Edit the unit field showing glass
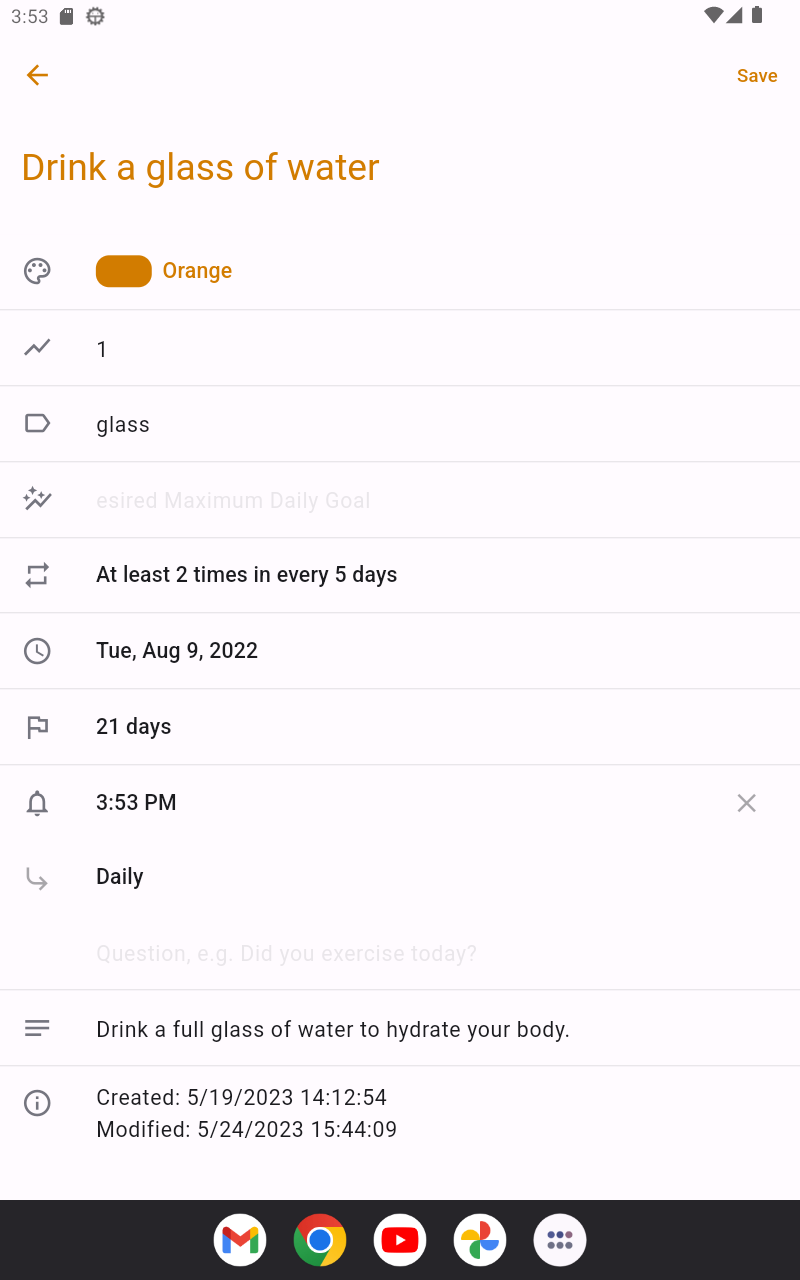The image size is (800, 1280). [400, 425]
